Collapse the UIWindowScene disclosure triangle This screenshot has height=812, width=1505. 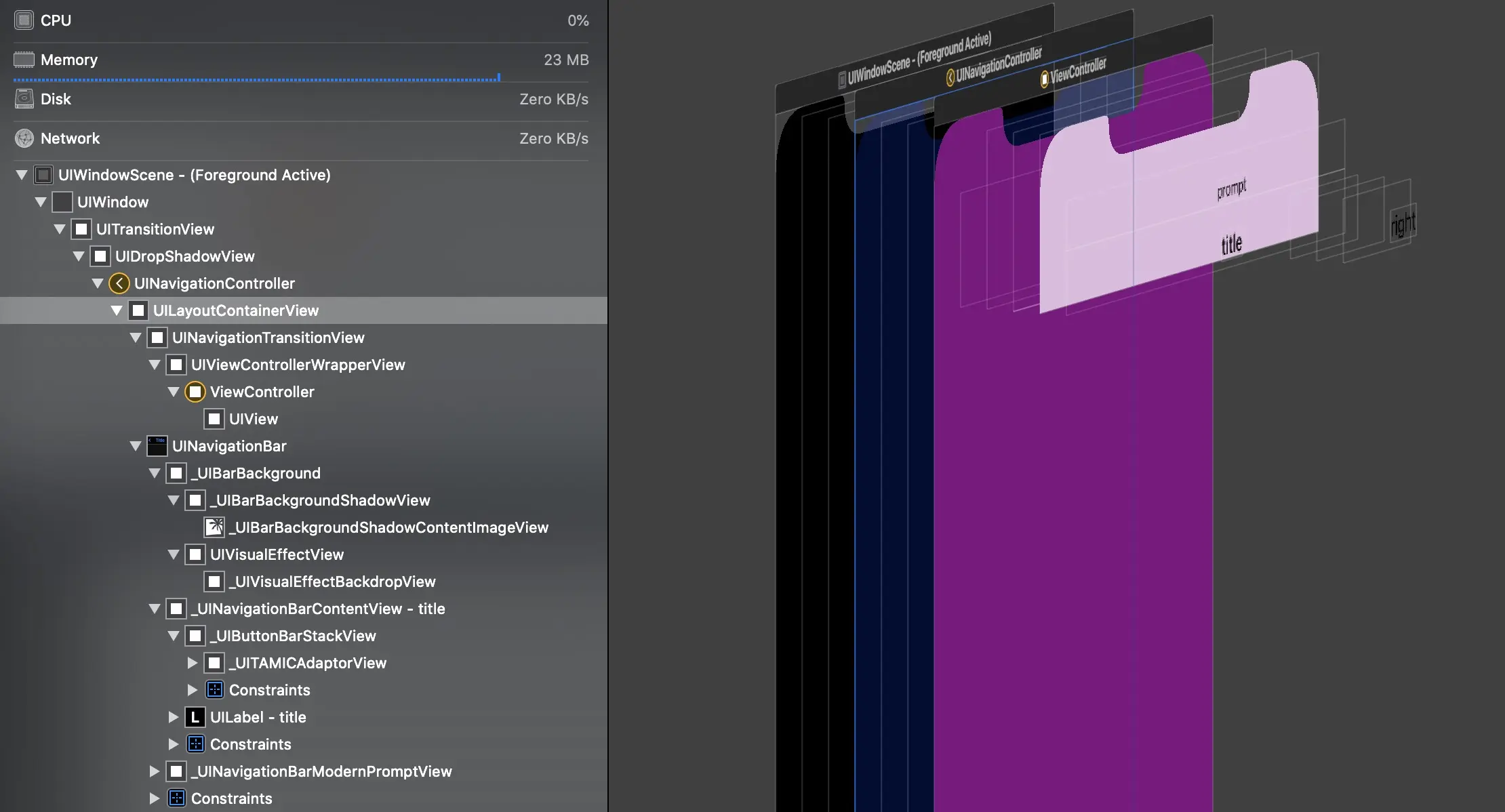click(x=22, y=175)
